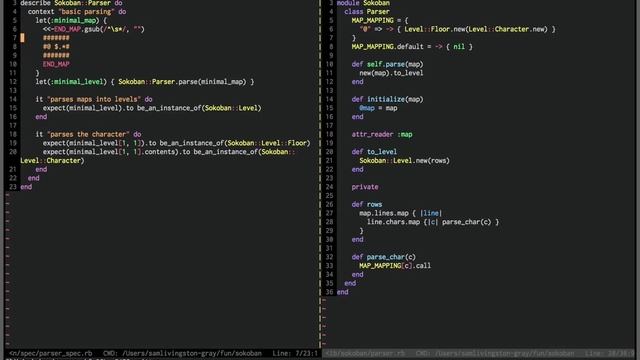Image resolution: width=640 pixels, height=360 pixels.
Task: Click the string "parses maps into levels"
Action: (93, 99)
